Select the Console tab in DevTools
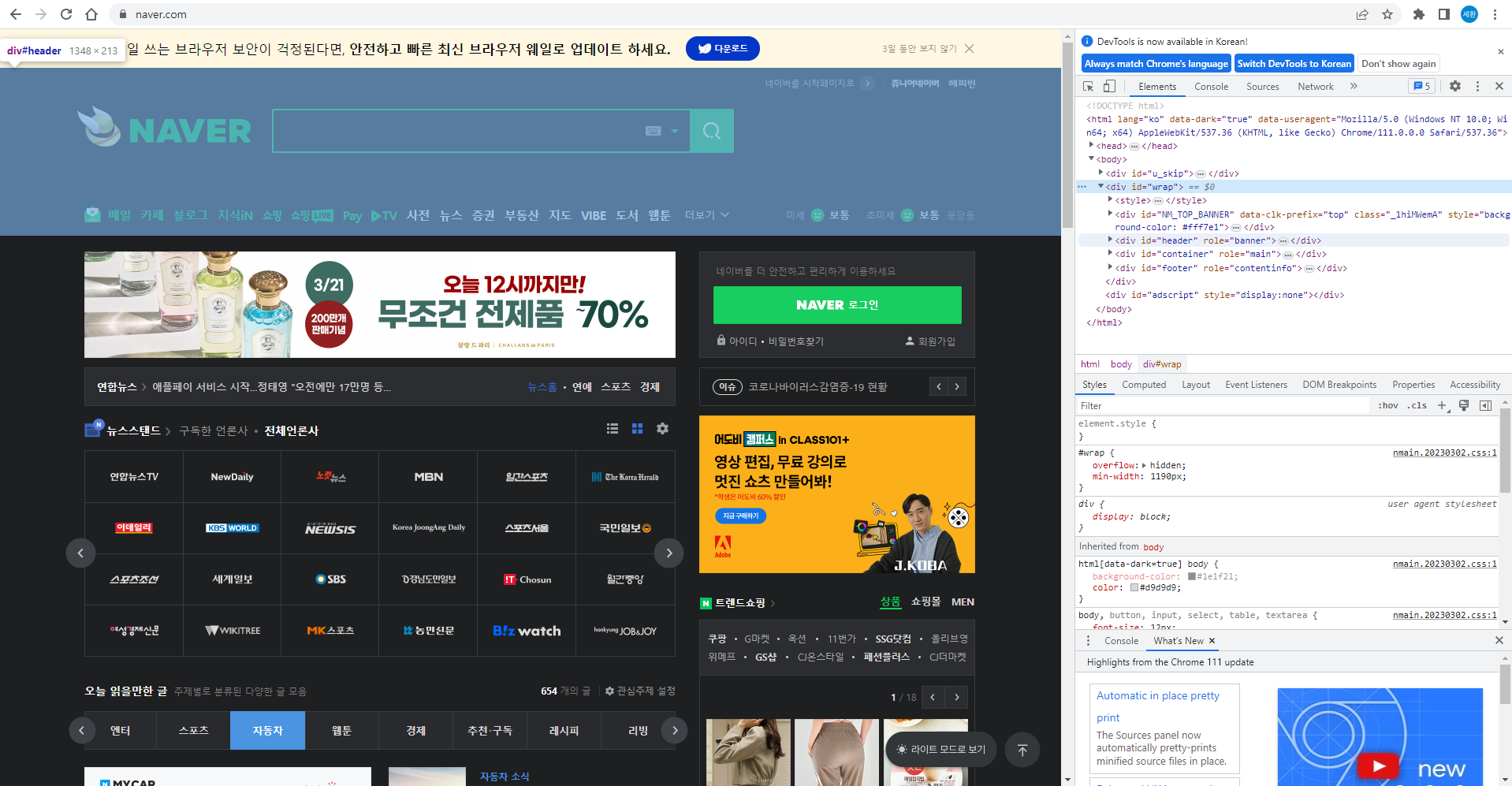 tap(1211, 87)
